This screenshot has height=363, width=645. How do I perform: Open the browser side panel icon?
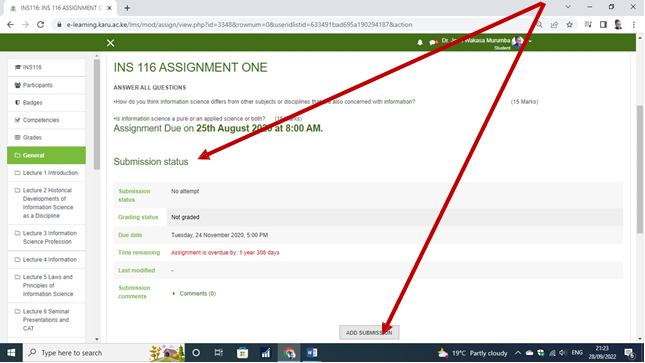click(x=603, y=25)
